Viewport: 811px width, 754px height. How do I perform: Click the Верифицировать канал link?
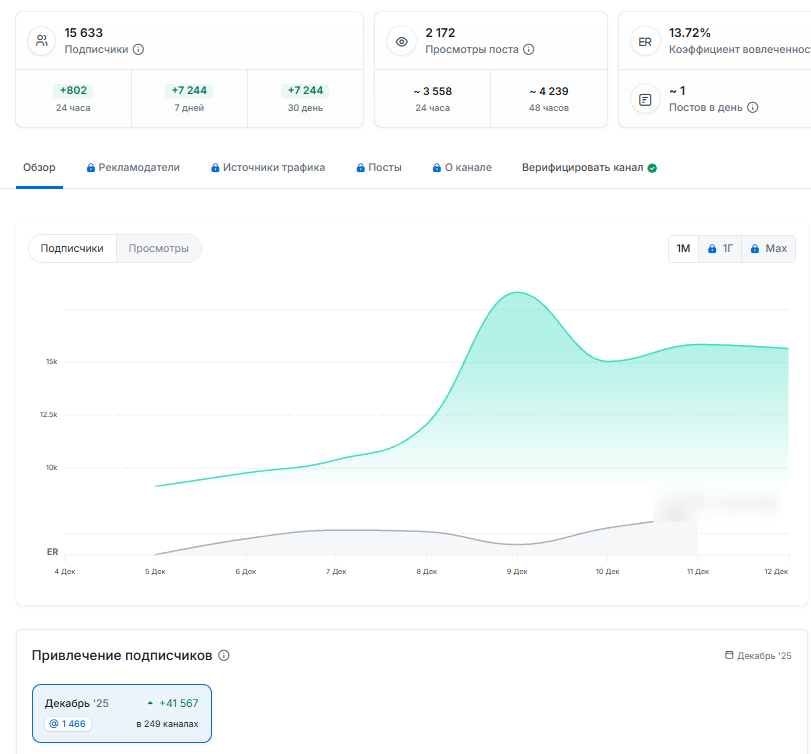tap(582, 168)
